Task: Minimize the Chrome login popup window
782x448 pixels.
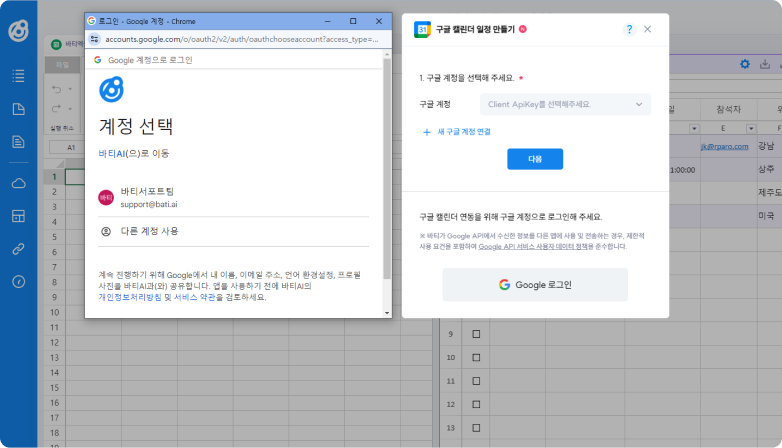Action: pyautogui.click(x=328, y=21)
